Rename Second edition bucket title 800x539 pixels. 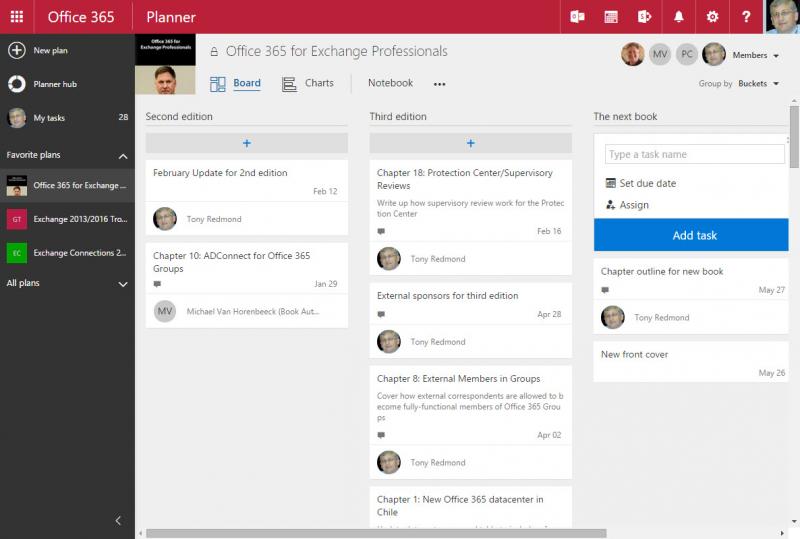[179, 116]
